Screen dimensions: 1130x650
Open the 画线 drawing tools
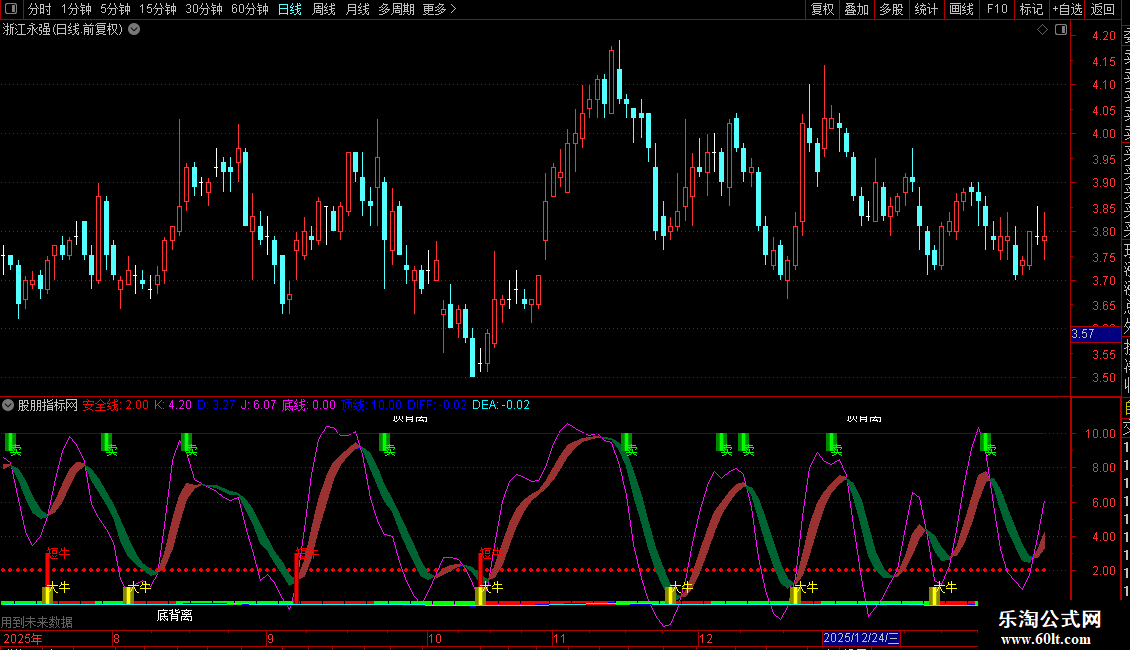click(961, 9)
